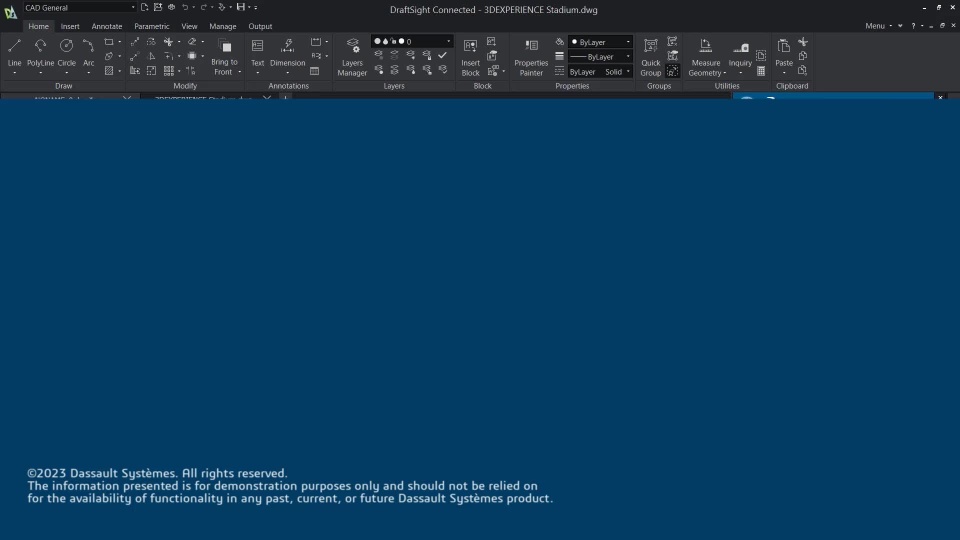Click the Trim scissors icon

pos(168,42)
